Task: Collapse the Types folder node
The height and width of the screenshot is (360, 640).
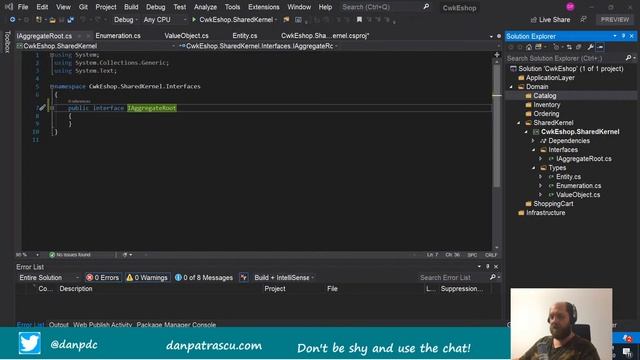Action: coord(533,168)
